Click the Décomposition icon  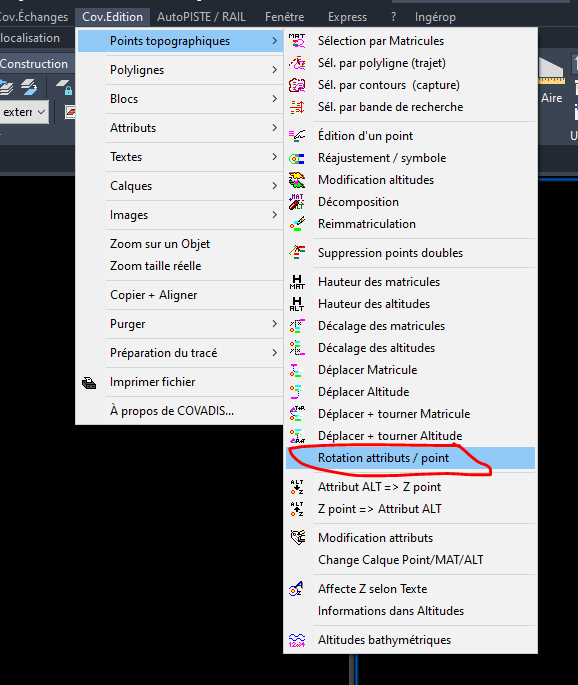[x=297, y=202]
